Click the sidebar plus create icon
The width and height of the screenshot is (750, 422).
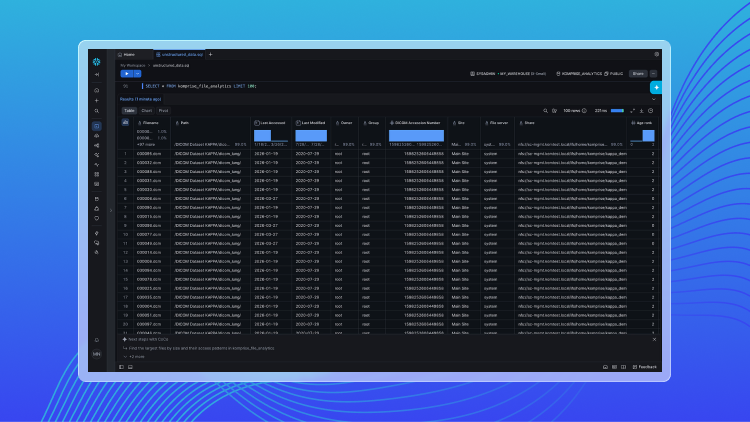point(97,100)
